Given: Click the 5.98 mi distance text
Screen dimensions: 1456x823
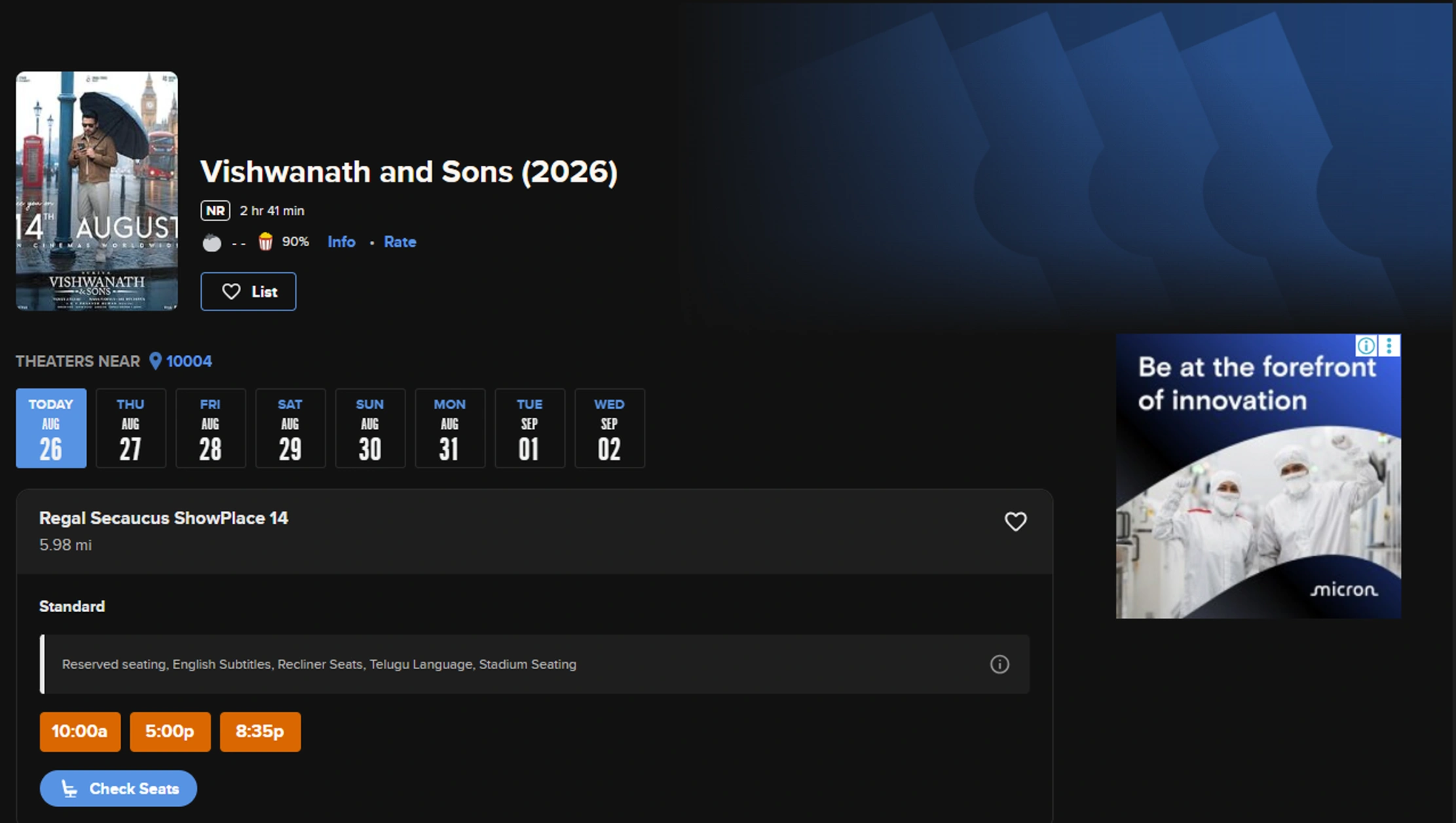Looking at the screenshot, I should 65,545.
